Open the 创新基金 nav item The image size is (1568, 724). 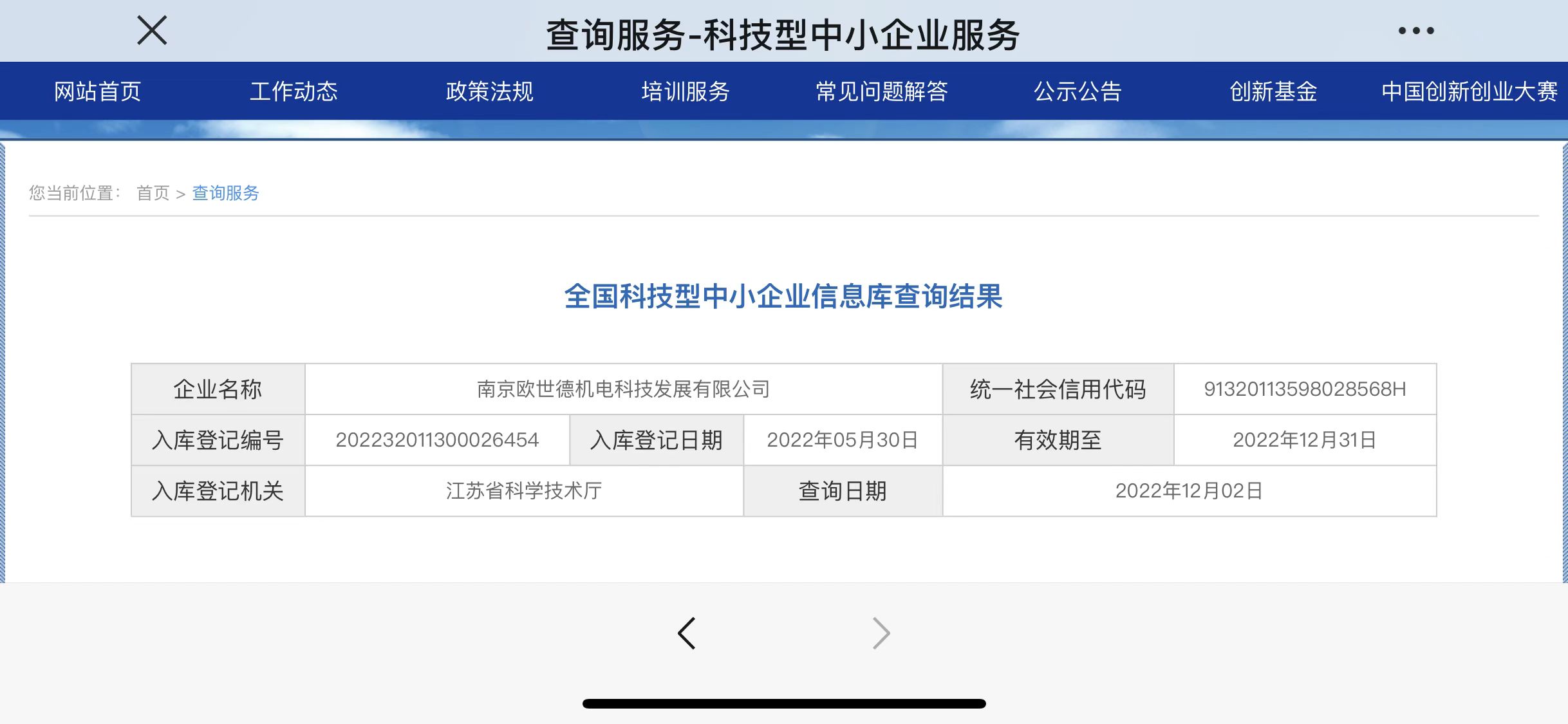(1273, 91)
